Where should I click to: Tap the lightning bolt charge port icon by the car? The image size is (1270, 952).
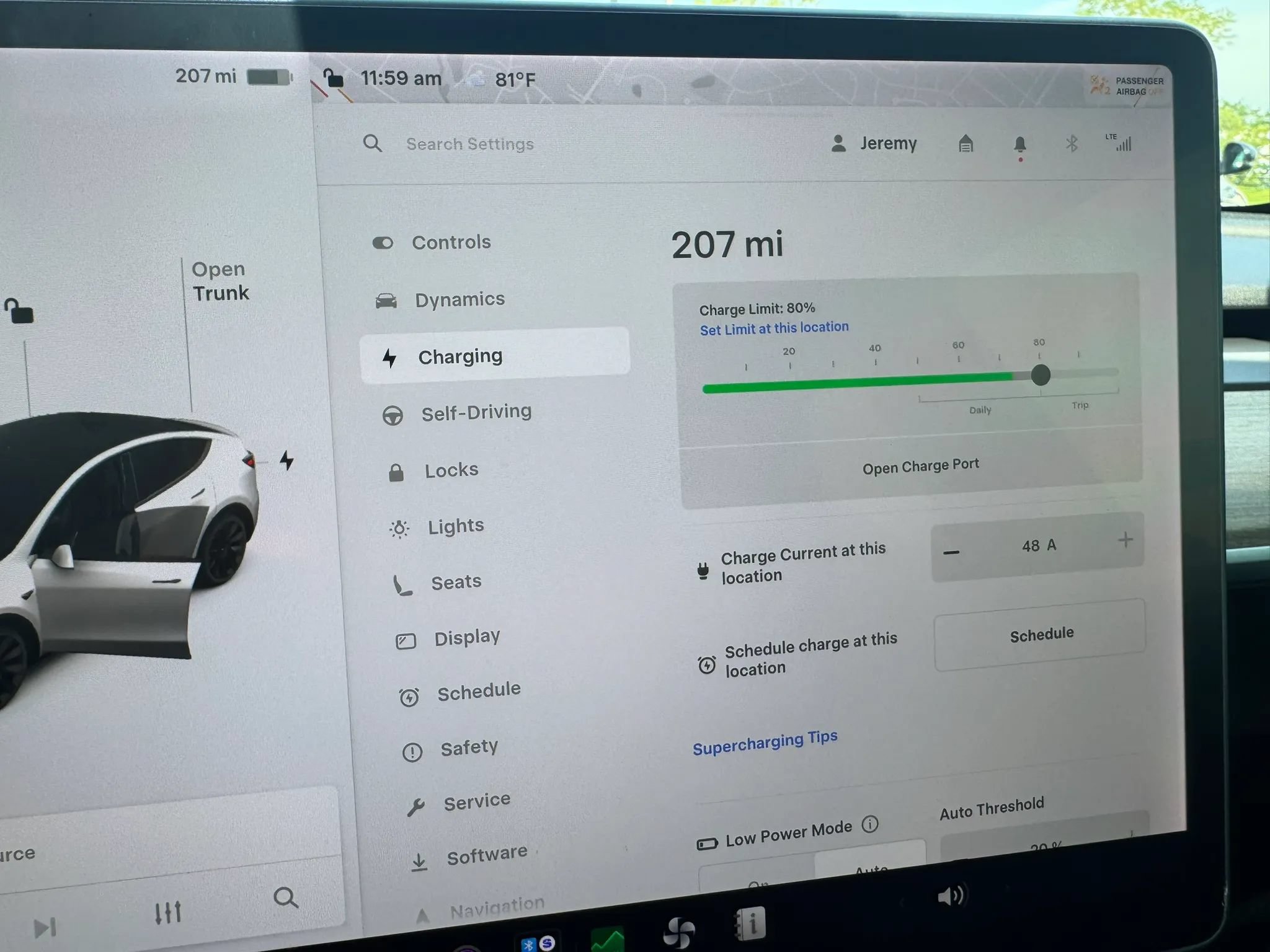point(286,460)
